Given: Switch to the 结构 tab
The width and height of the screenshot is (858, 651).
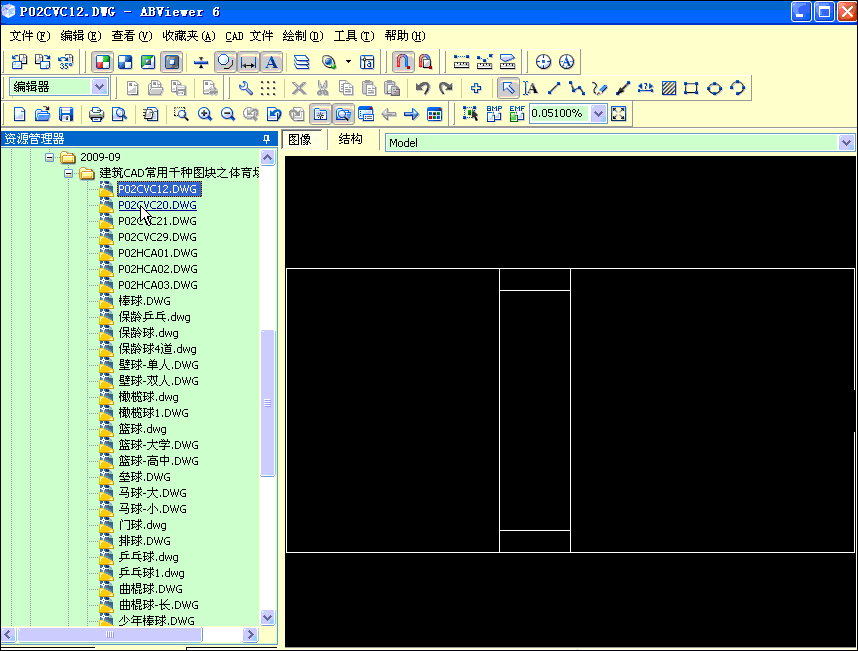Looking at the screenshot, I should 351,139.
